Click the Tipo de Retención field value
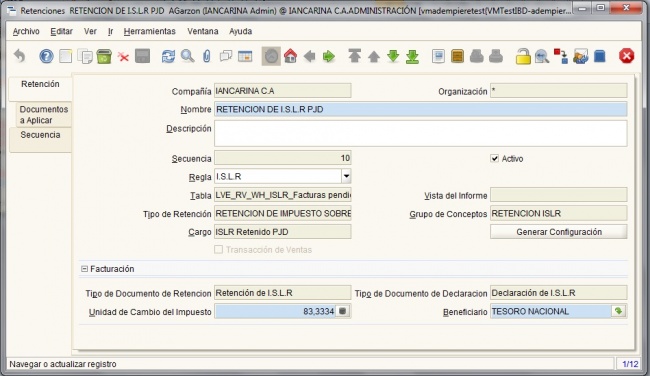This screenshot has height=376, width=650. [x=283, y=213]
